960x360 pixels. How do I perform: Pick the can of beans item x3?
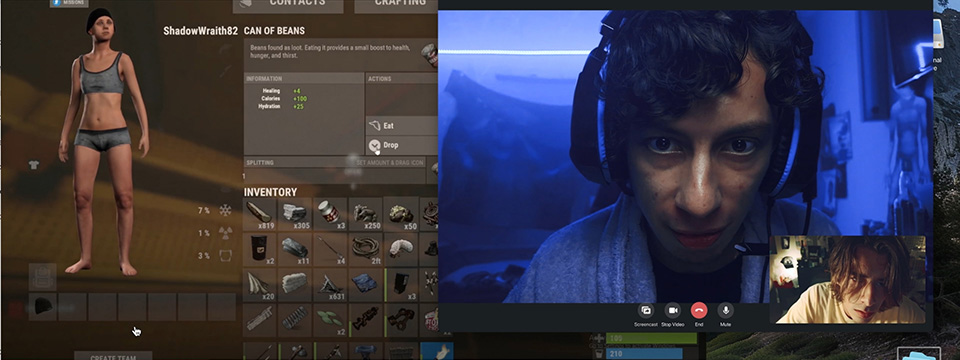[331, 214]
